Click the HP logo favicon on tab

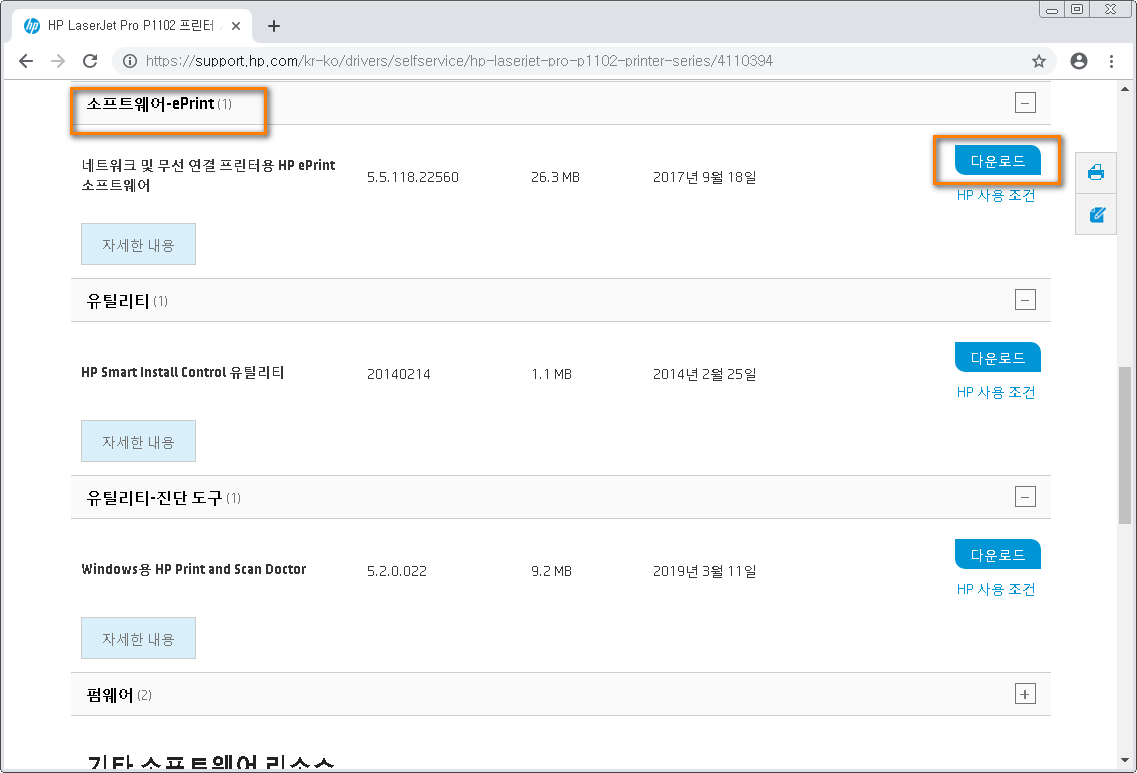pos(32,26)
